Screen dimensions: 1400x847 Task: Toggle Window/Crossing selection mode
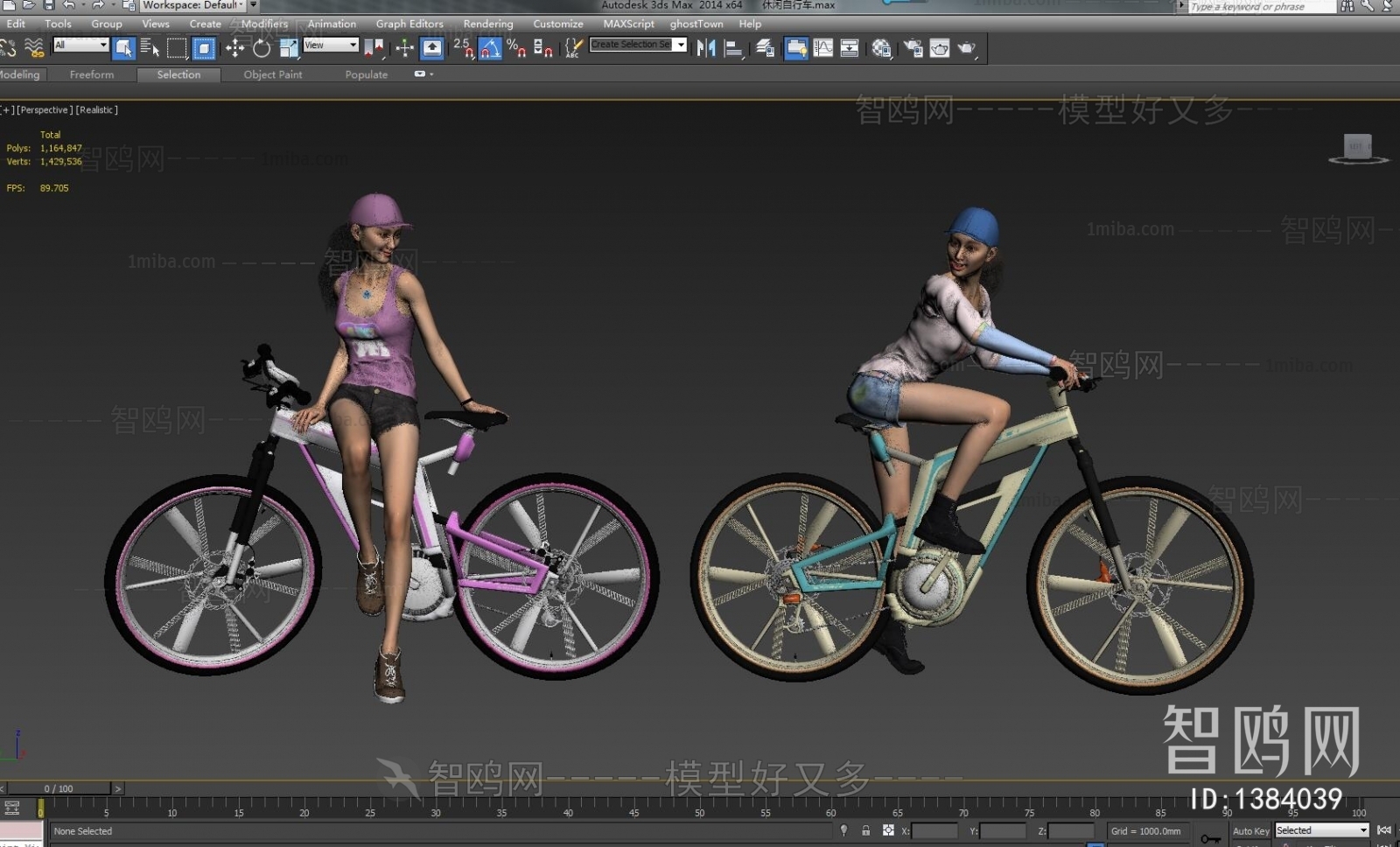pyautogui.click(x=204, y=48)
